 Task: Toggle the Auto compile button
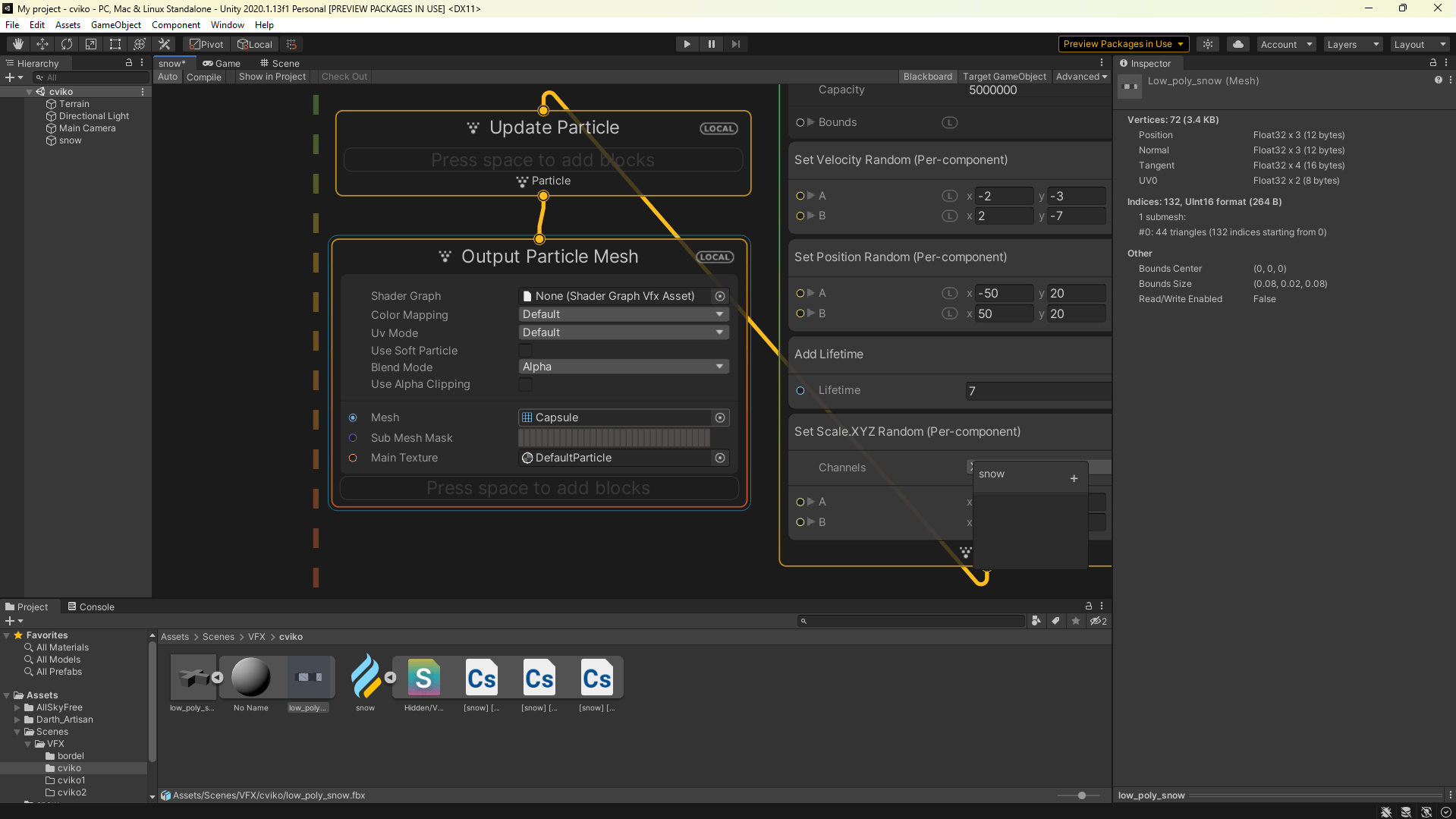click(168, 77)
